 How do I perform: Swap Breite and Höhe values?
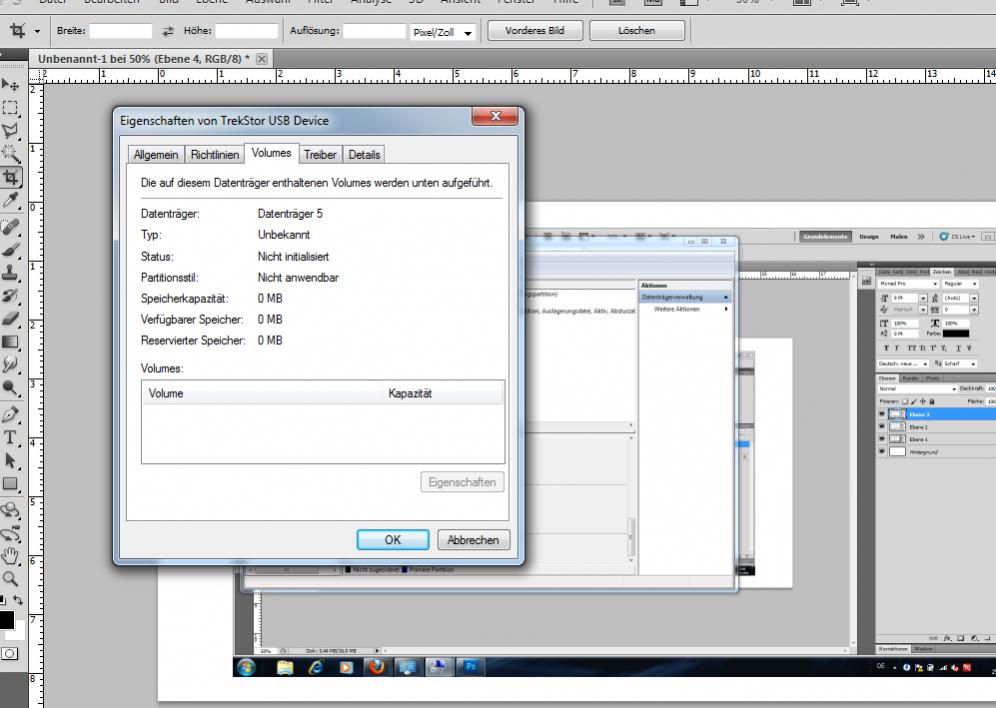[x=168, y=30]
